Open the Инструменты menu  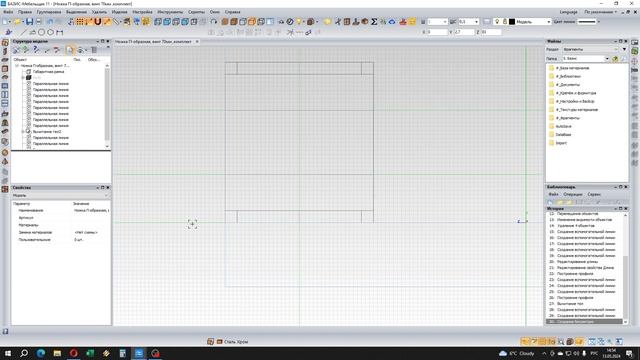click(170, 12)
